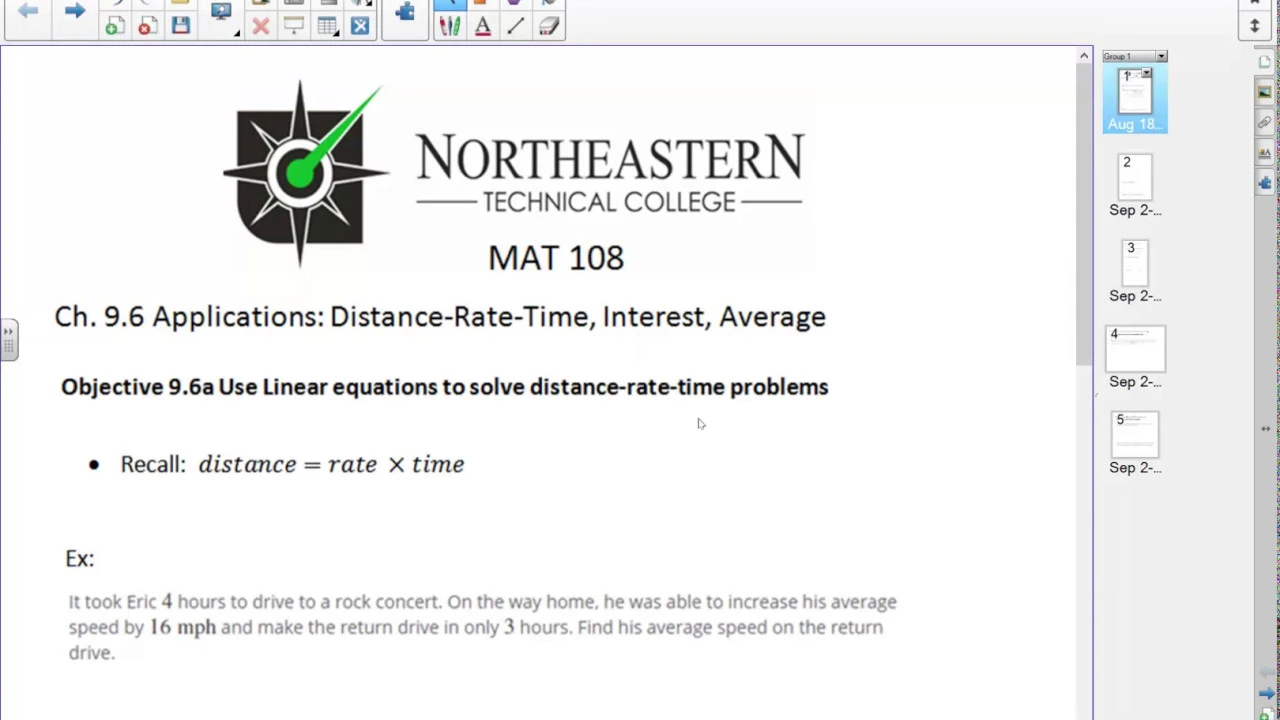Click the sidebar bottom next-page blue arrow

(x=1266, y=694)
